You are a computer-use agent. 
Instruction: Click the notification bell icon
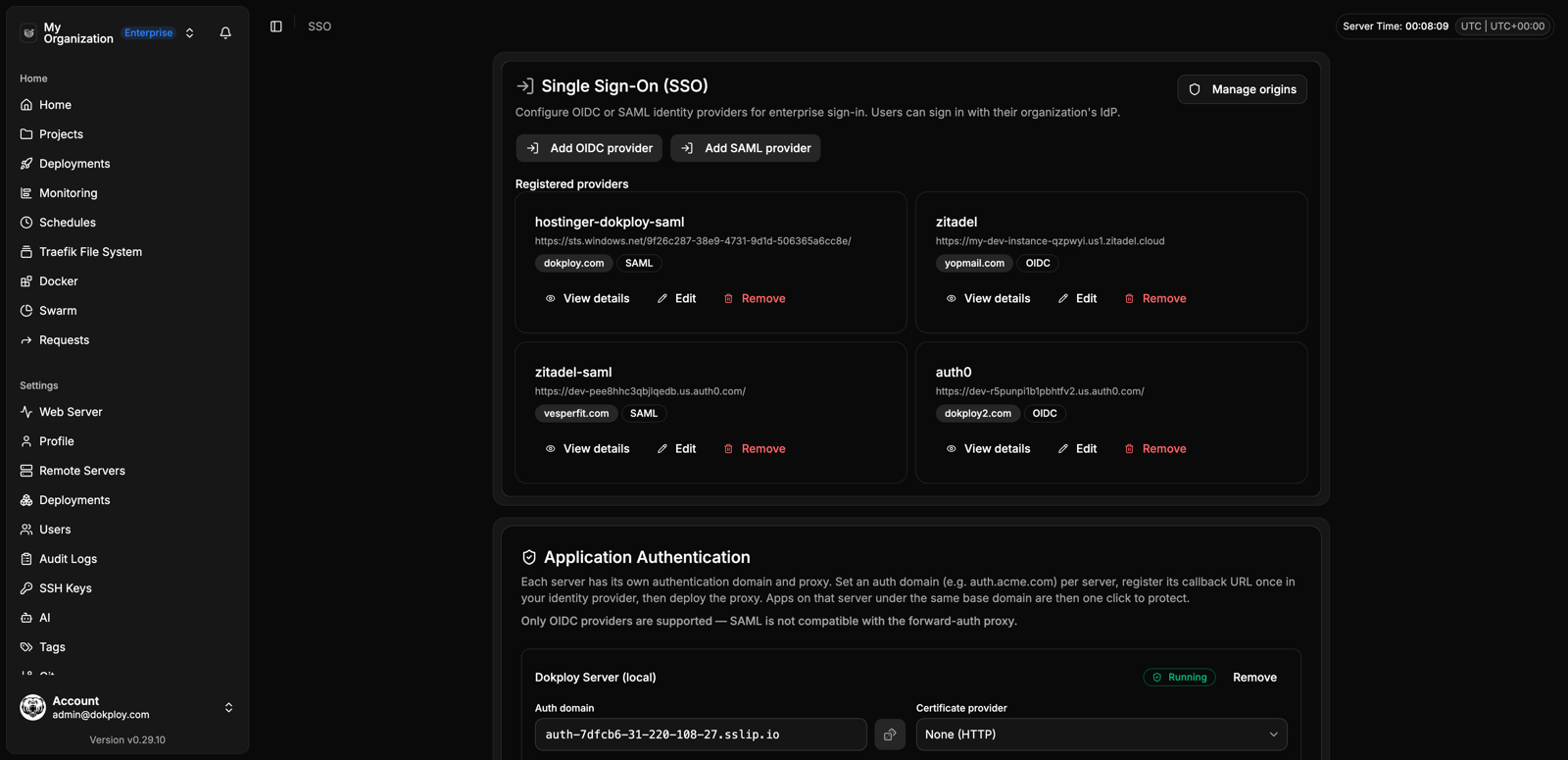225,32
